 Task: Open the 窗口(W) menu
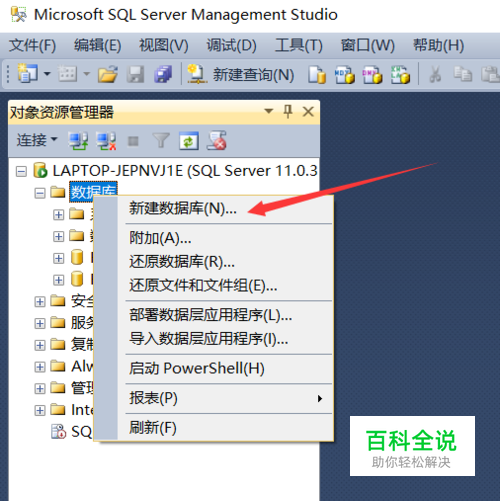tap(368, 45)
